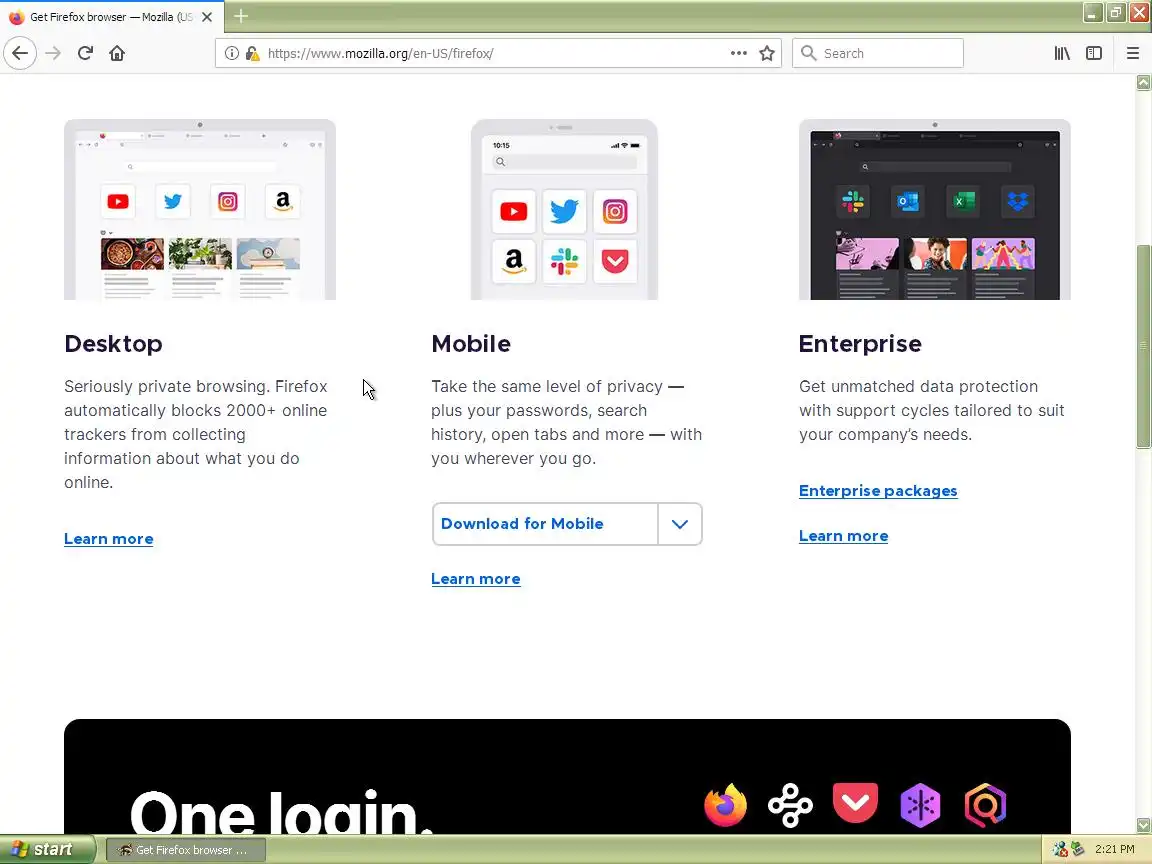
Task: Open Learn more under Mobile
Action: tap(475, 579)
